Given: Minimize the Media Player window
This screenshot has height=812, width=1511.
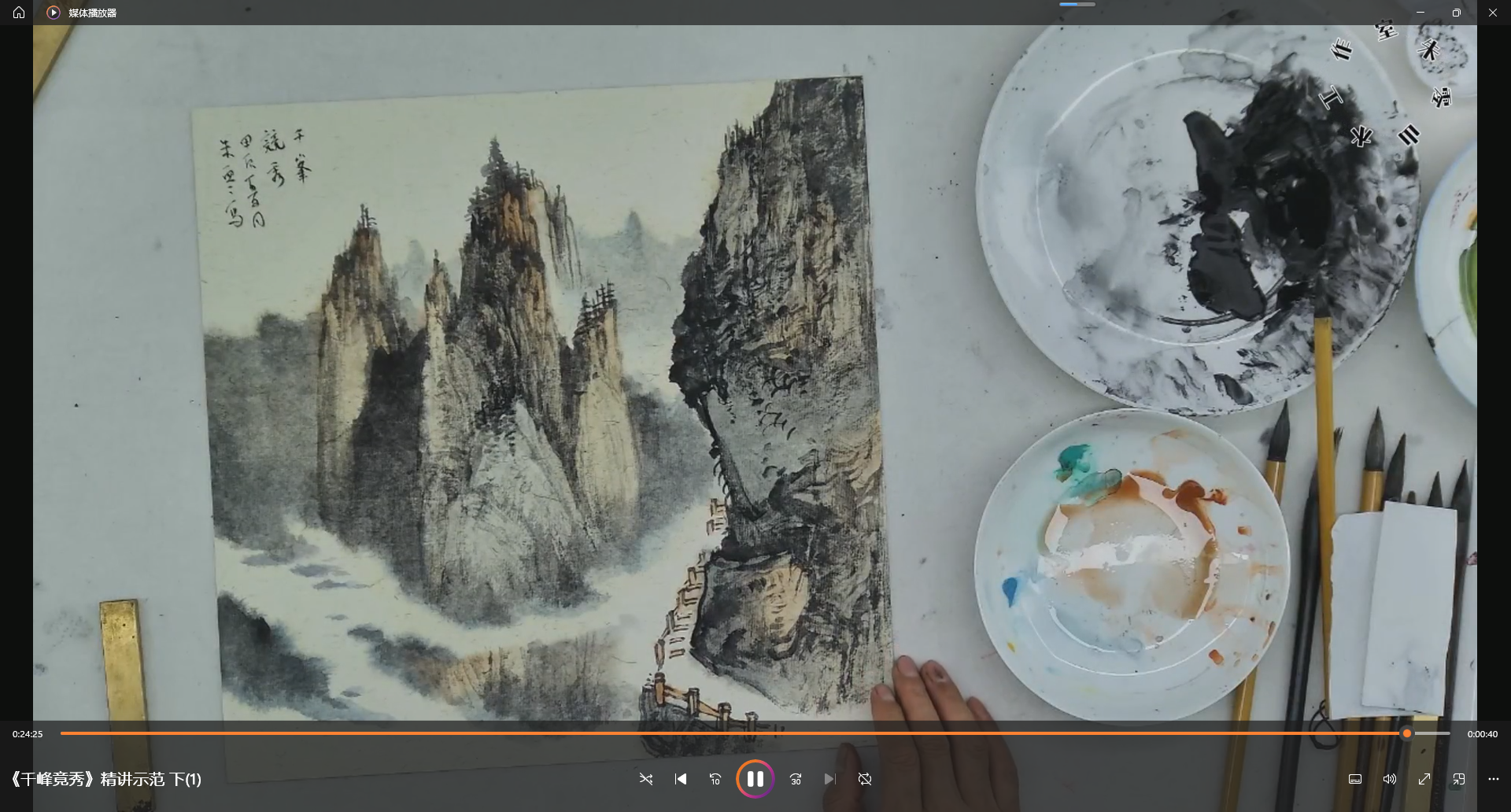Looking at the screenshot, I should (x=1420, y=13).
